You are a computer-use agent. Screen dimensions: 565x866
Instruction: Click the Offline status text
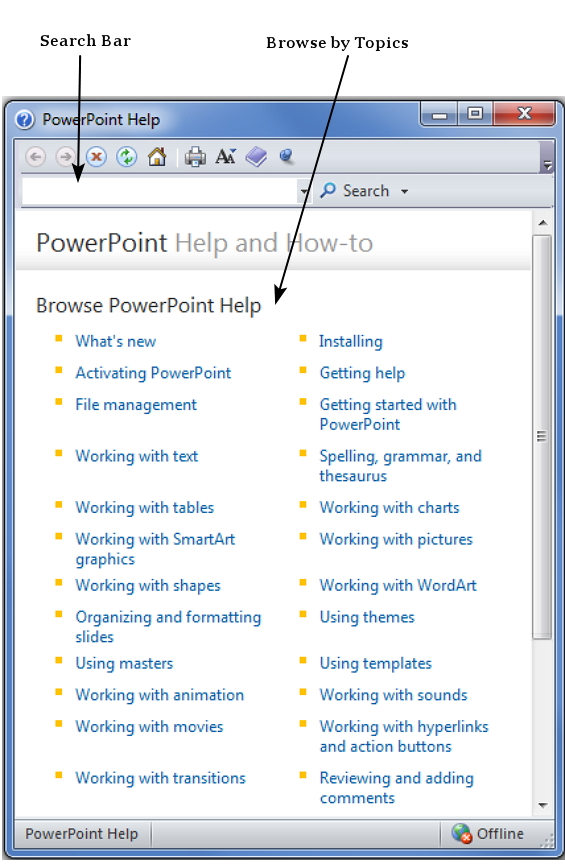[500, 833]
